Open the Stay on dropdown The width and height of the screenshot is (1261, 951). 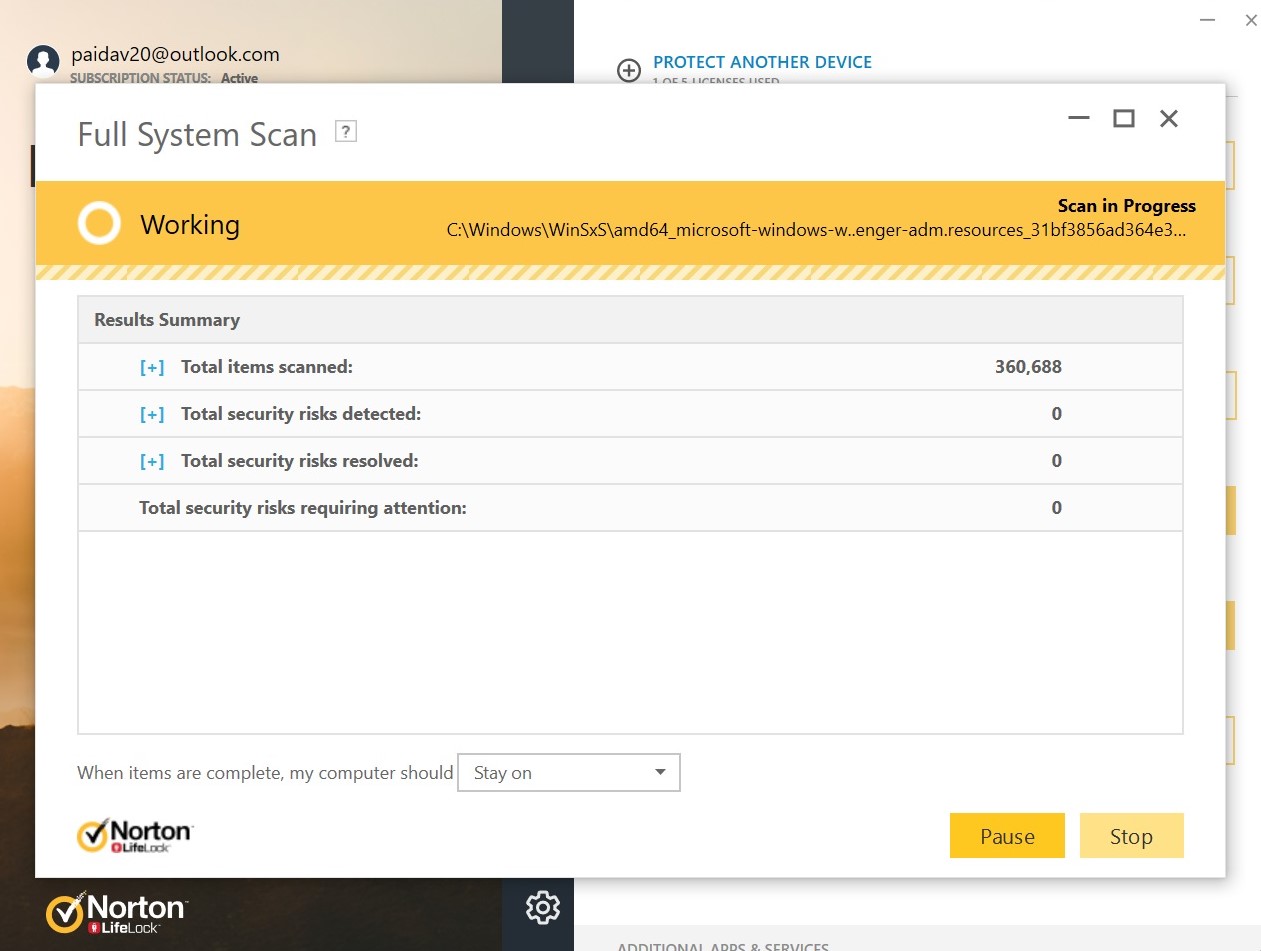(569, 773)
